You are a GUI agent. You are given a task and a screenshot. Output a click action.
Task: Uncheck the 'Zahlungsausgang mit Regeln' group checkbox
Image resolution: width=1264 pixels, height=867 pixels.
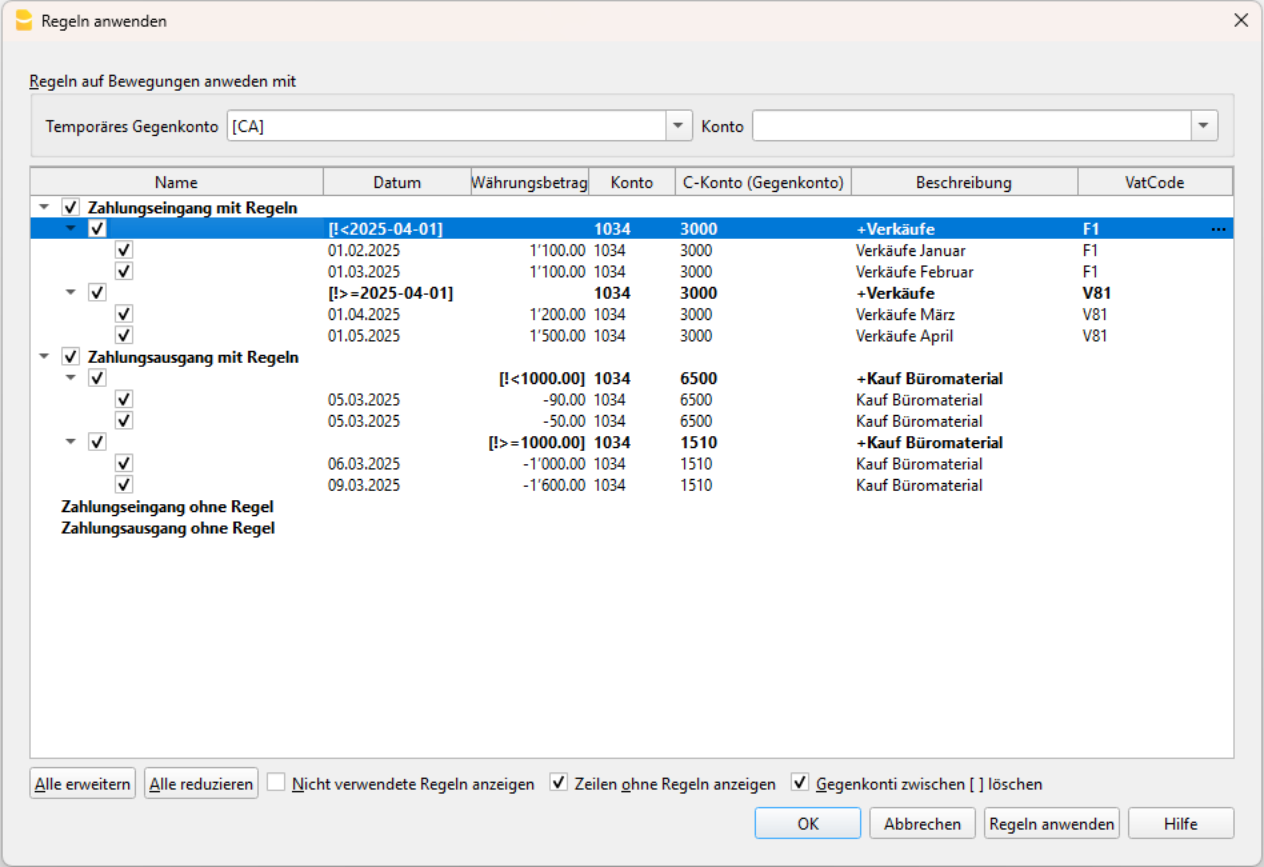pos(70,357)
